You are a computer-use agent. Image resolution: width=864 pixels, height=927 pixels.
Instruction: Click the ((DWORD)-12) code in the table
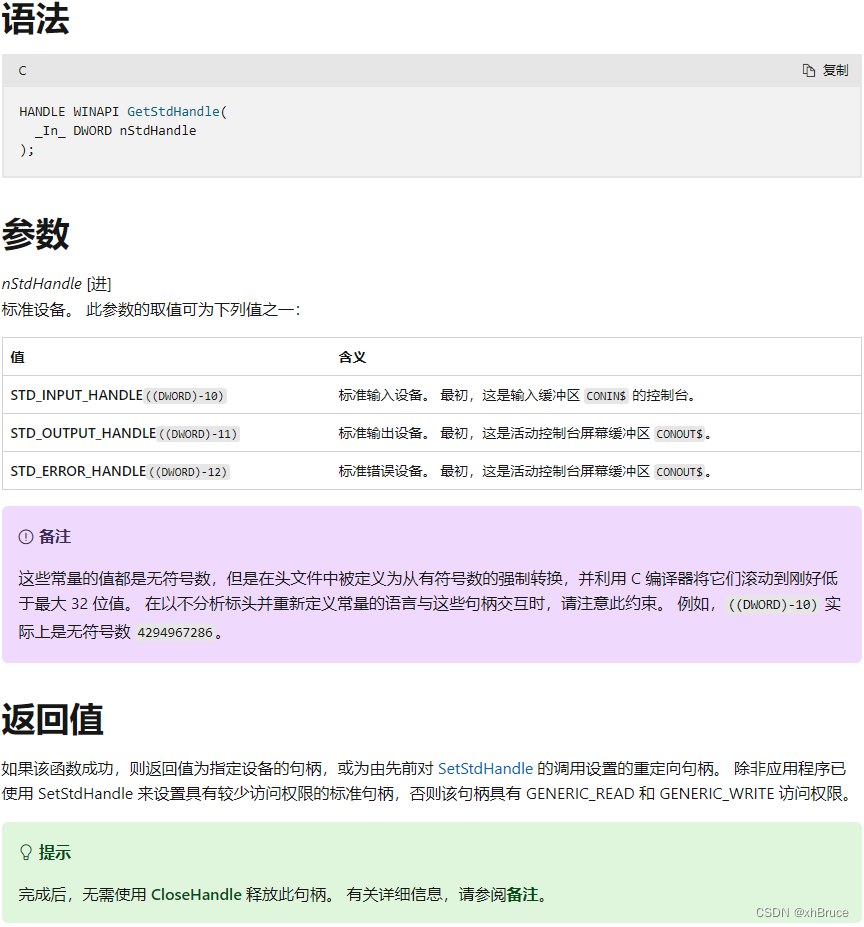189,472
